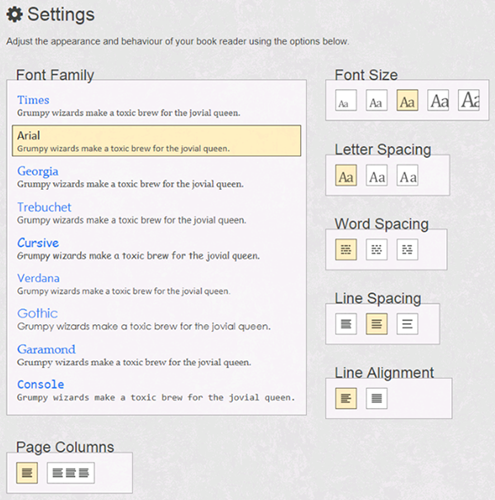Select the smallest font size option
Screen dimensions: 495x500
346,100
